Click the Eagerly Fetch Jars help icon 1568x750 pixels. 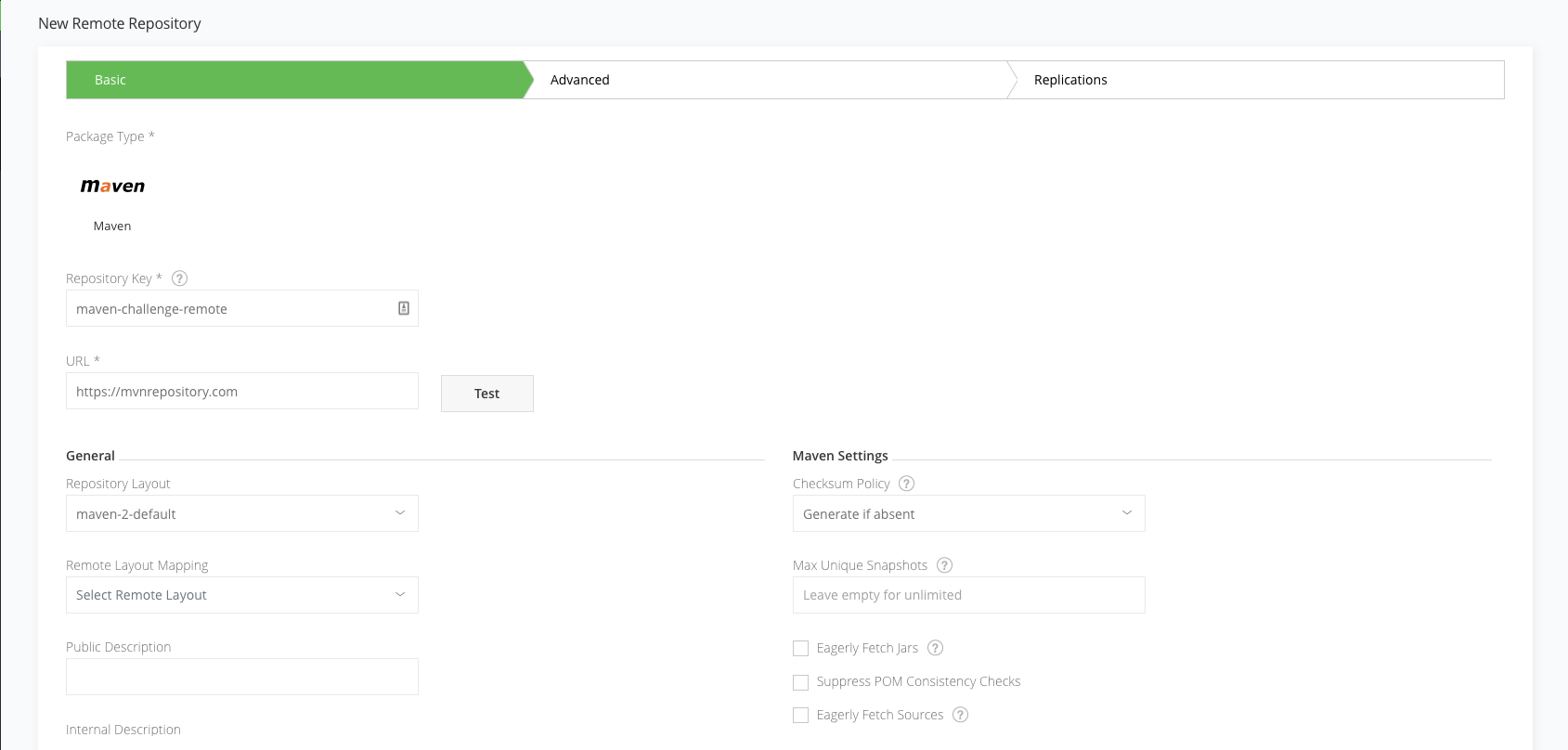(x=935, y=648)
